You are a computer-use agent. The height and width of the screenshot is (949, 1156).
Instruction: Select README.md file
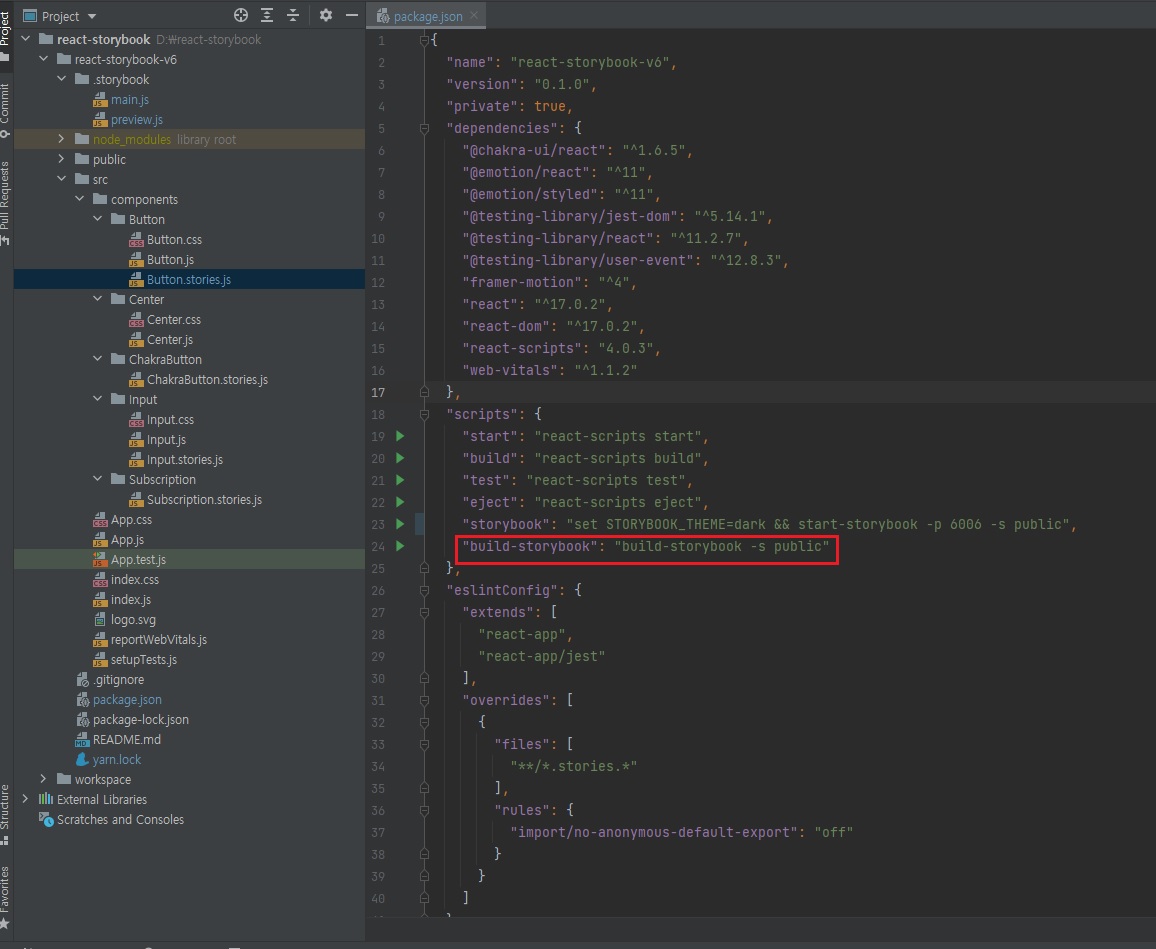(119, 739)
